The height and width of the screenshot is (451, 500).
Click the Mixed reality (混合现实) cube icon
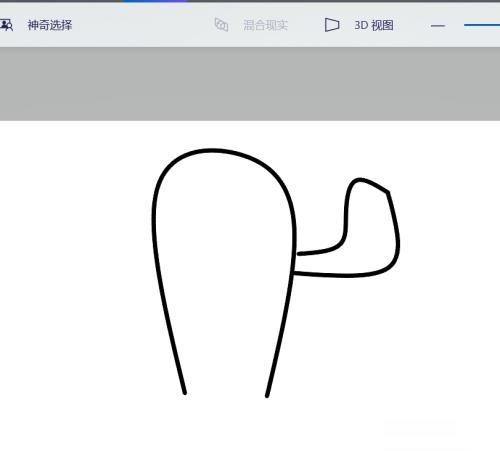pos(221,25)
